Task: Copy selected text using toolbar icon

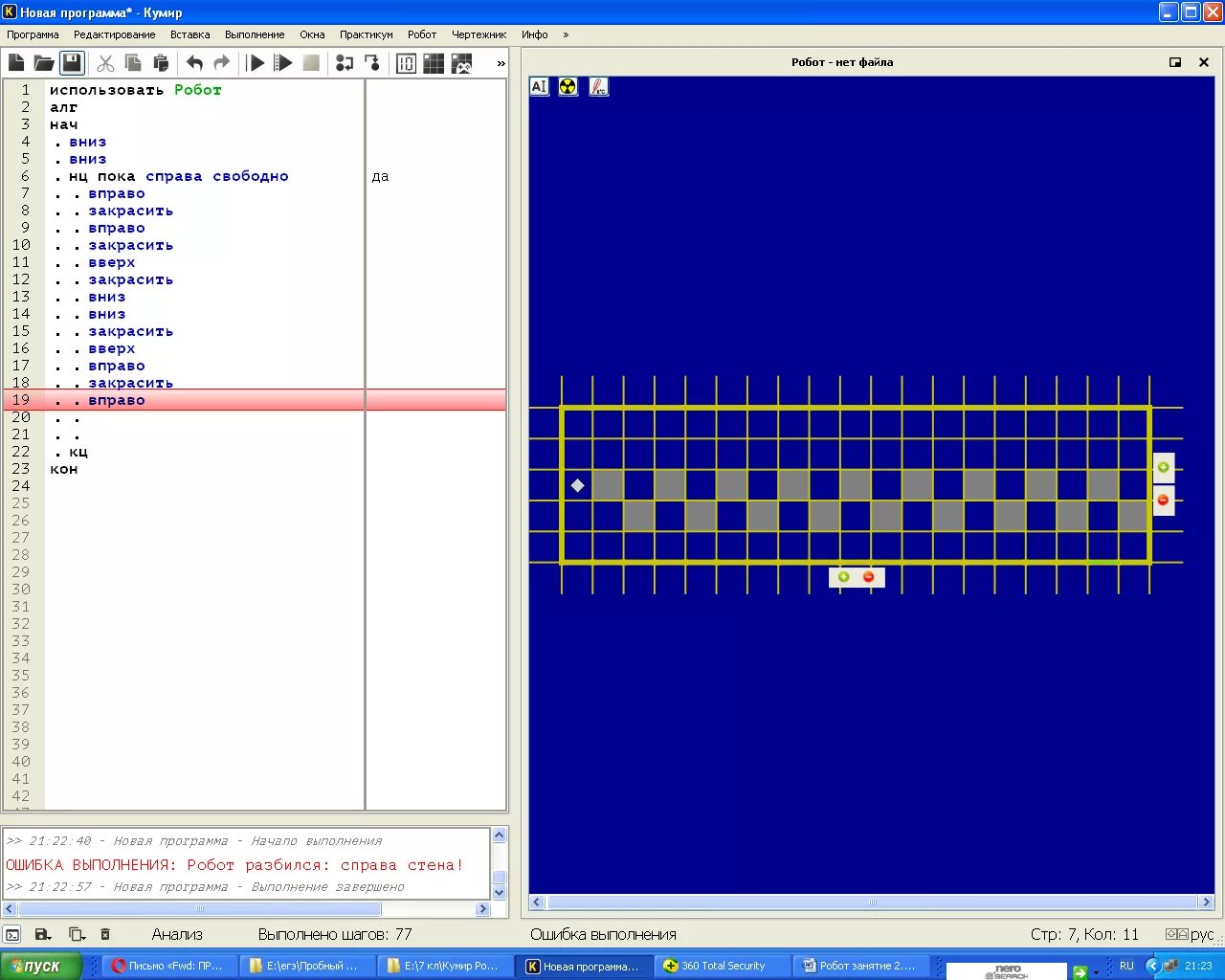Action: pyautogui.click(x=134, y=63)
